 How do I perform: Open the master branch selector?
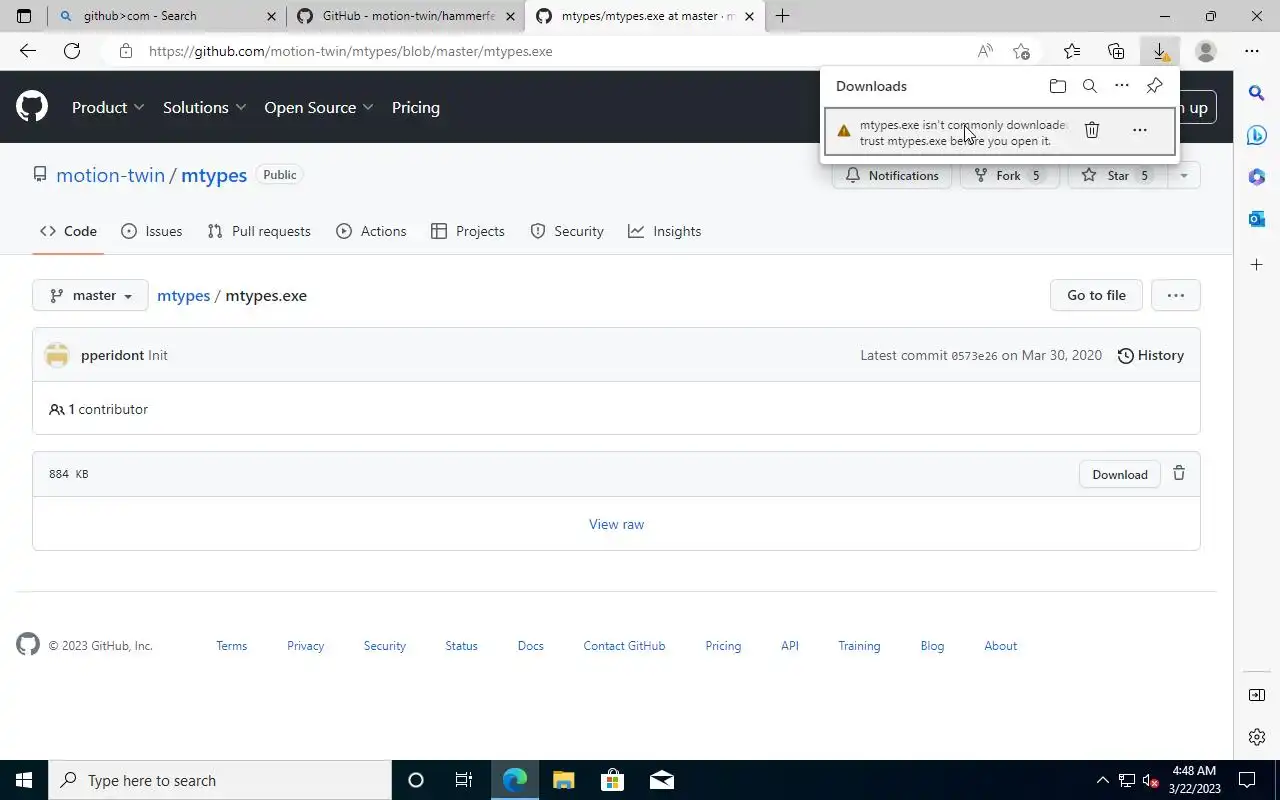(90, 295)
